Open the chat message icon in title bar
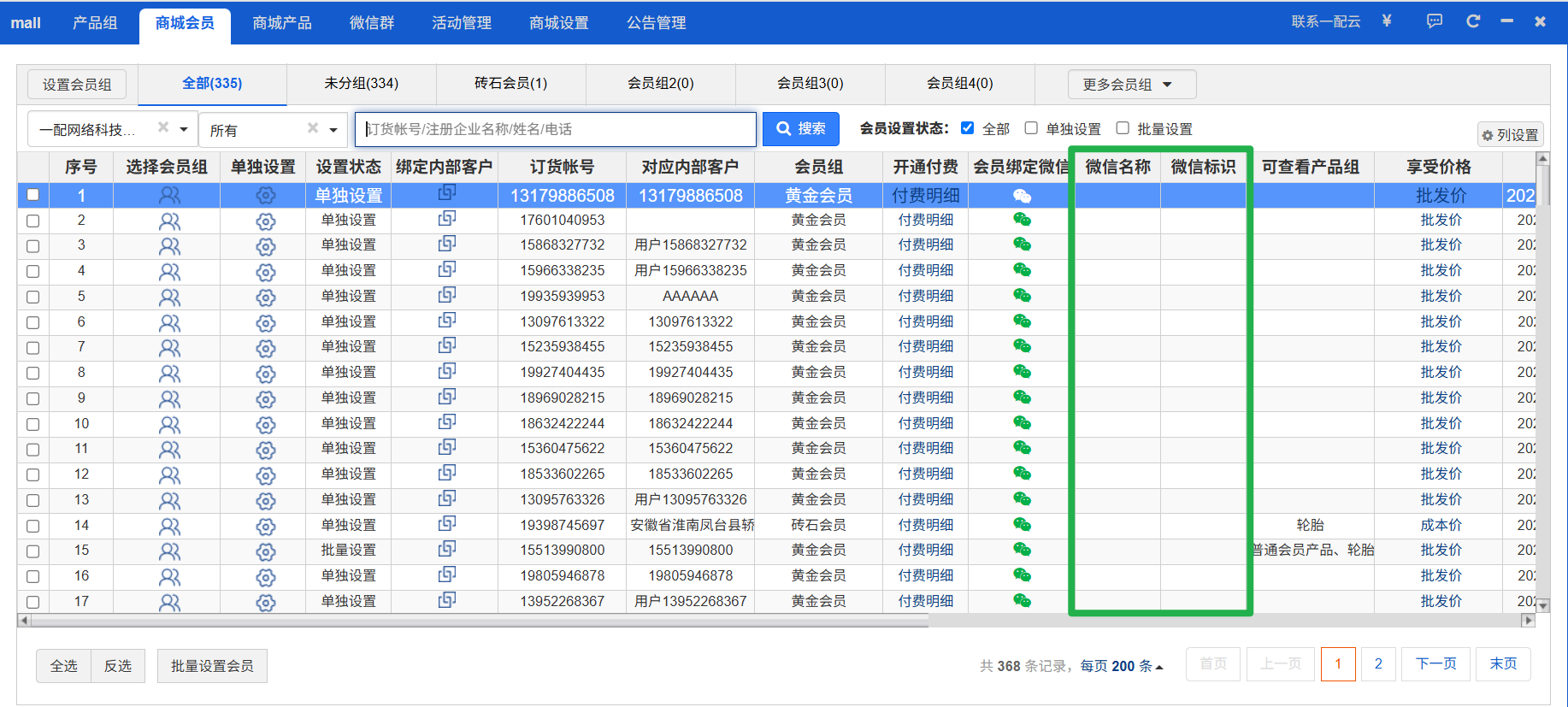The height and width of the screenshot is (707, 1568). click(1435, 21)
